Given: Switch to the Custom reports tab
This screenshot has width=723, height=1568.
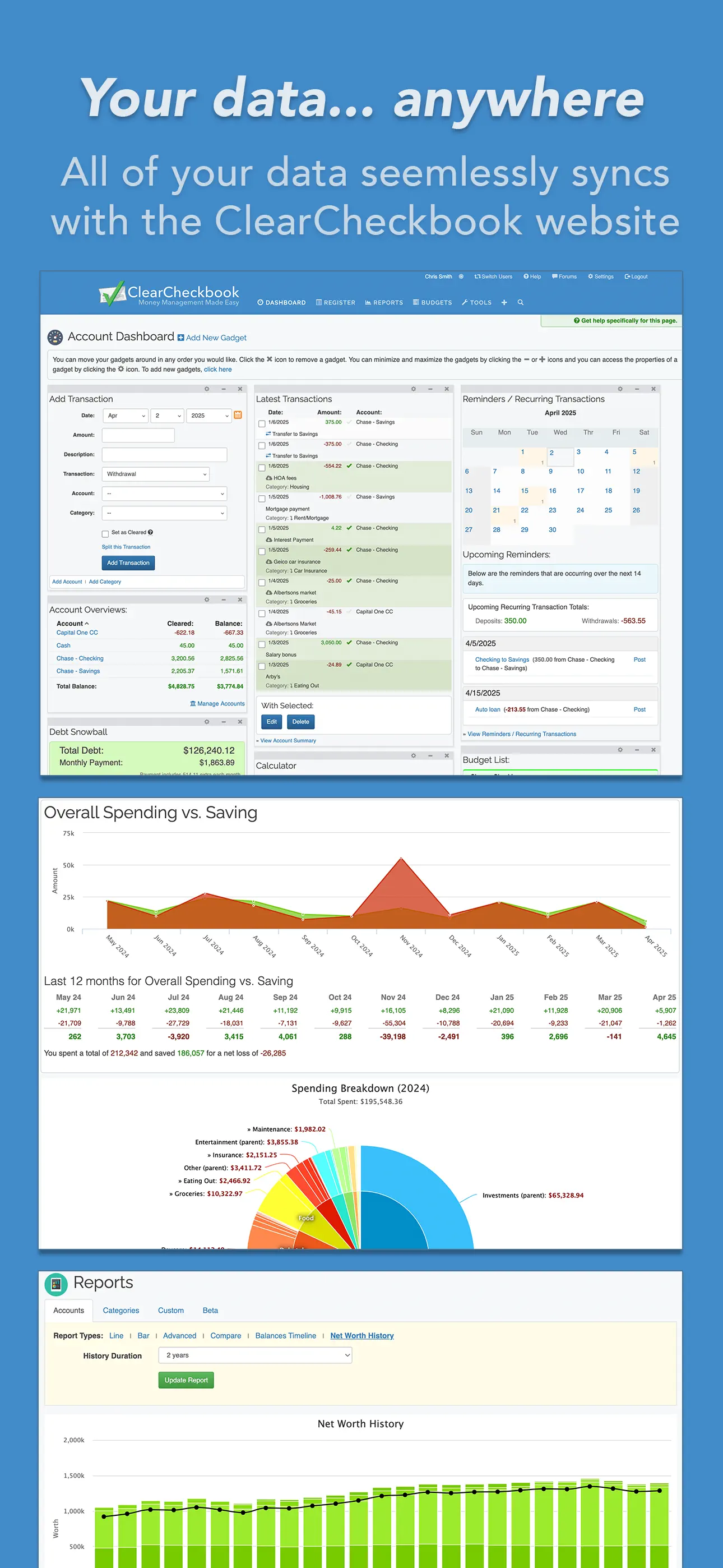Looking at the screenshot, I should (171, 1311).
